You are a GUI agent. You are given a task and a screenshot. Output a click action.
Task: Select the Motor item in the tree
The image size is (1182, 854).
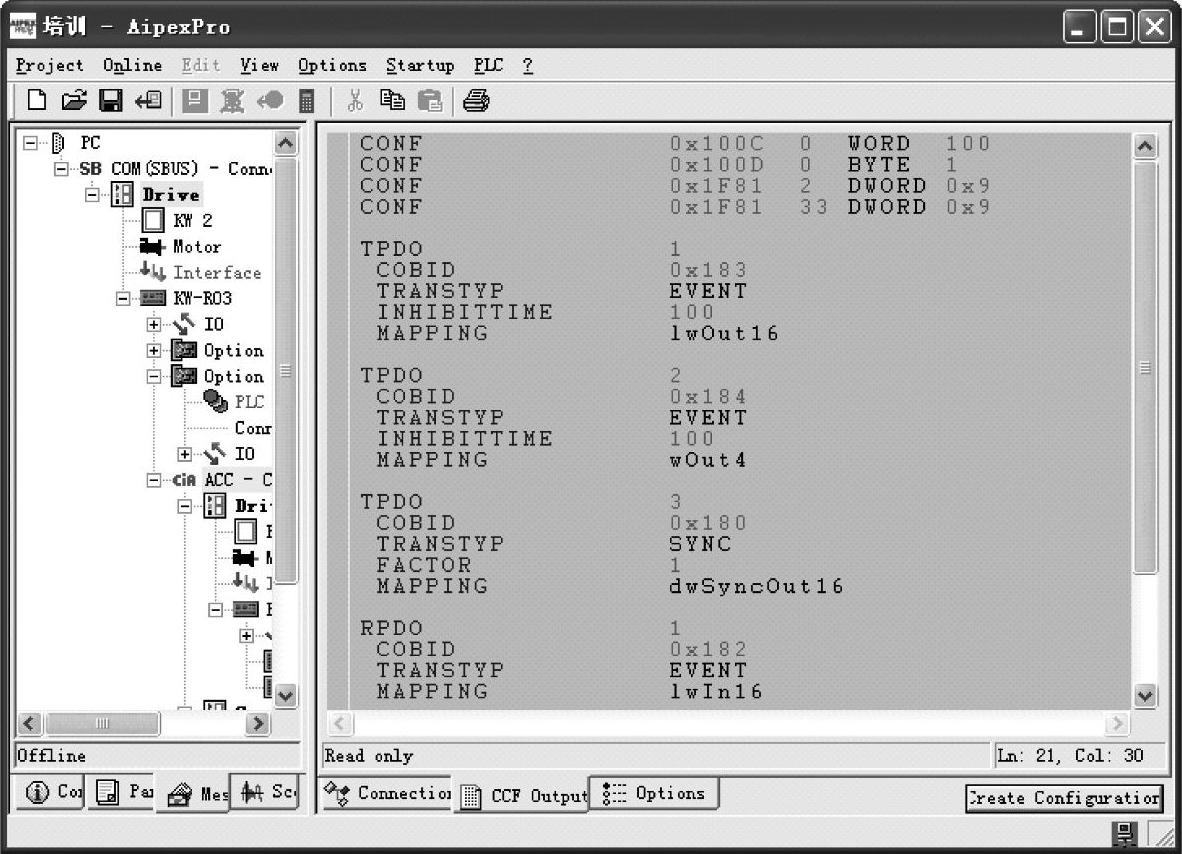pyautogui.click(x=196, y=246)
